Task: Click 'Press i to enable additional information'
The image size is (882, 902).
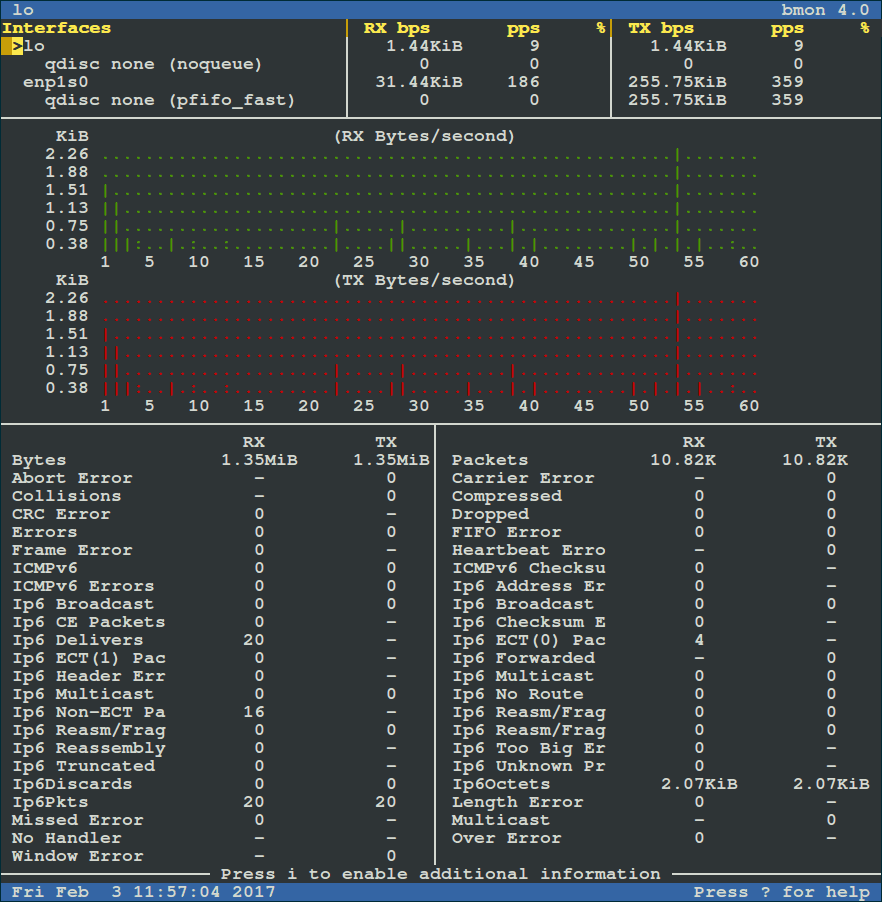Action: pyautogui.click(x=440, y=873)
